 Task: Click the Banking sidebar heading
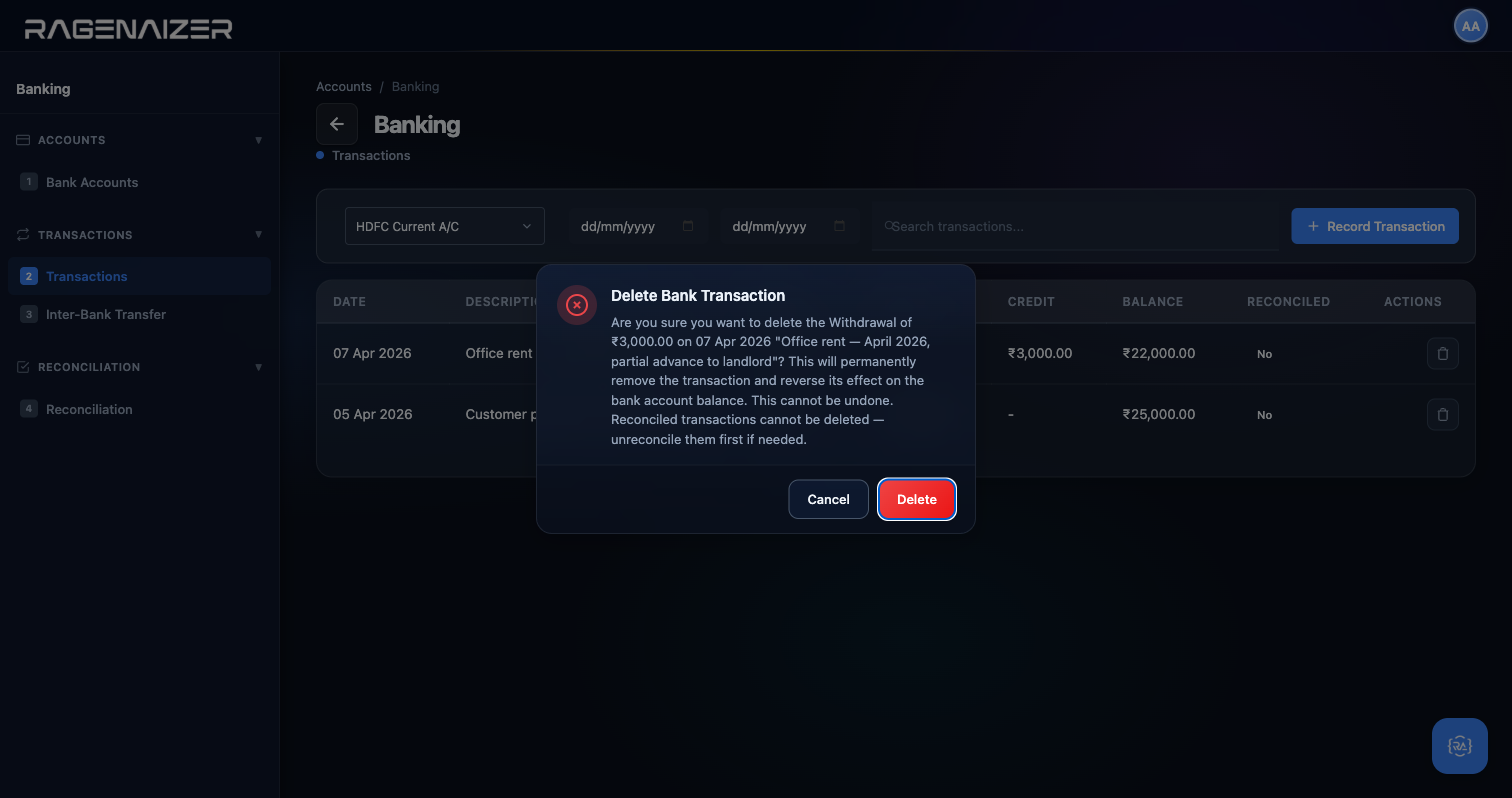click(43, 89)
